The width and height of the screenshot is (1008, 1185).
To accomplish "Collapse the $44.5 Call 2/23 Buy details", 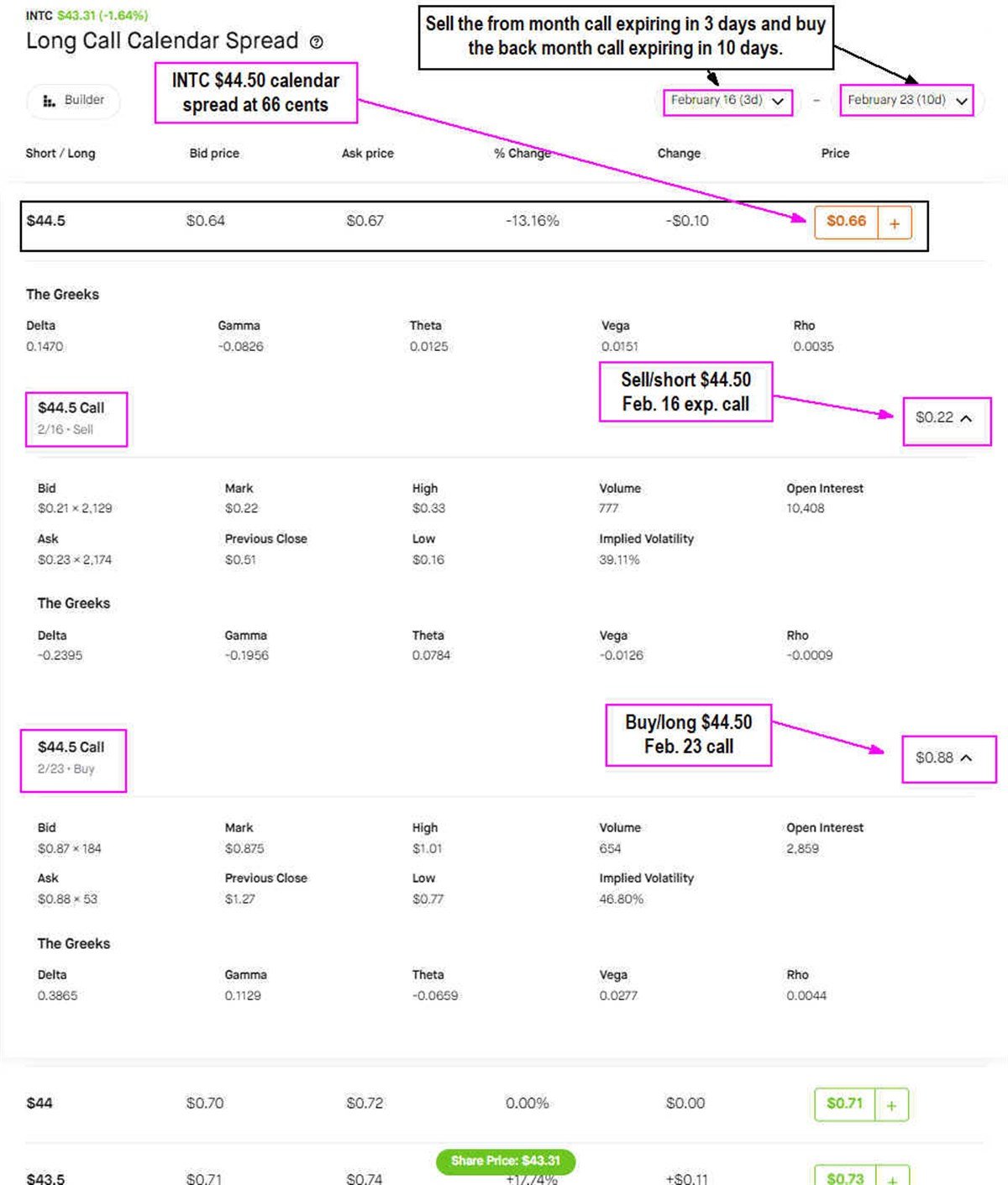I will pyautogui.click(x=966, y=758).
